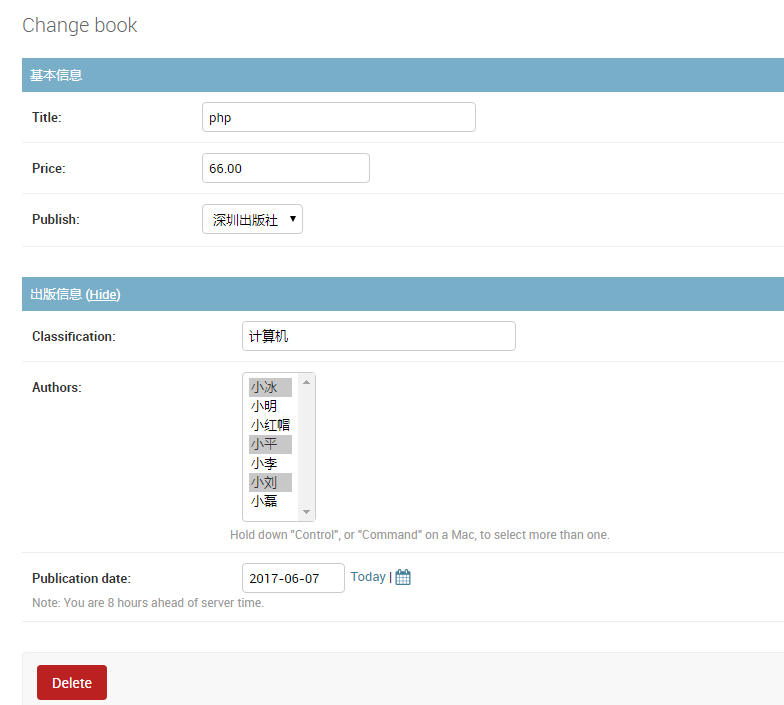
Task: Select author 小磊 in Authors list
Action: click(270, 501)
